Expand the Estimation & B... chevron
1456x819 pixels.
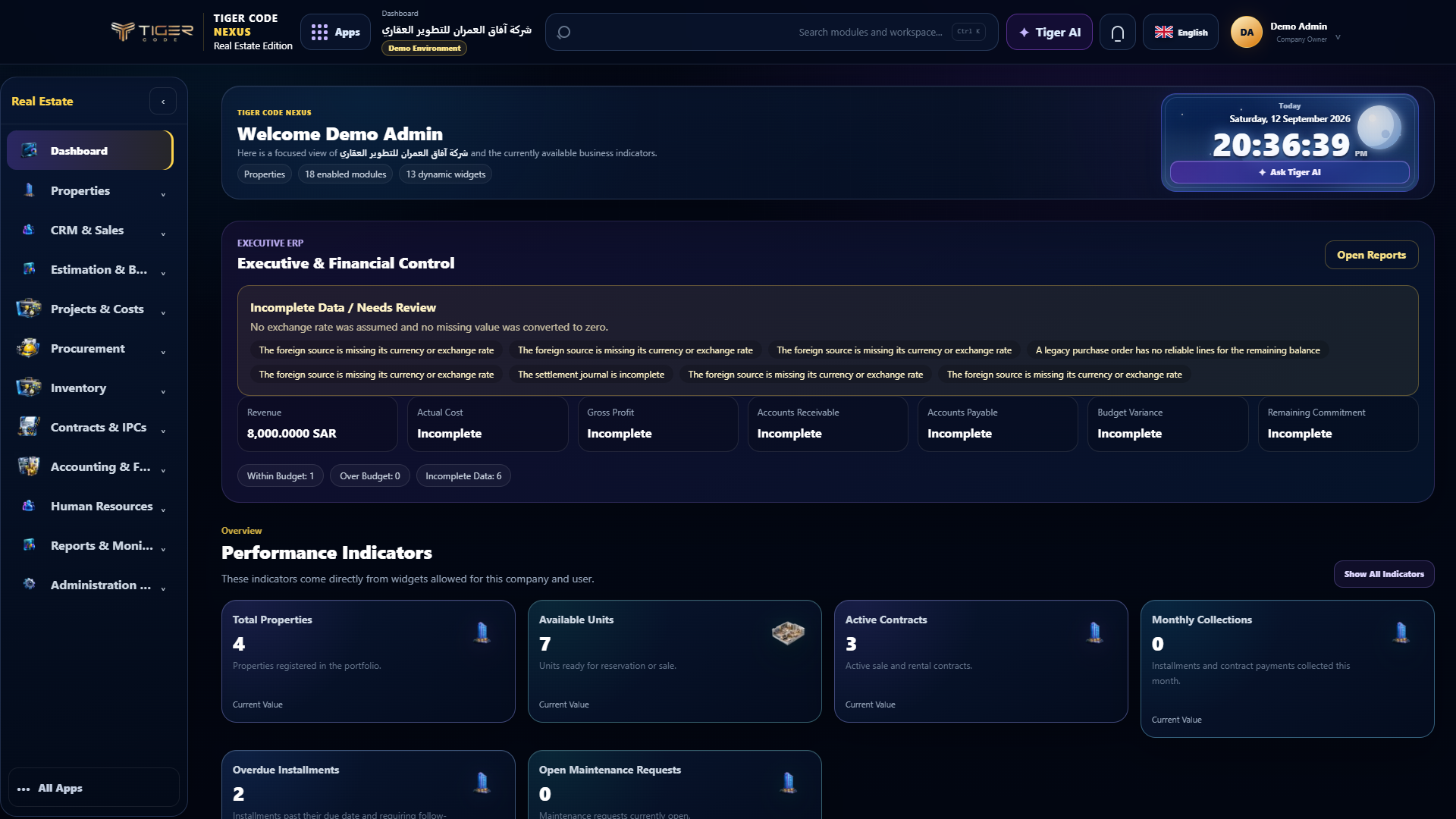[x=163, y=274]
